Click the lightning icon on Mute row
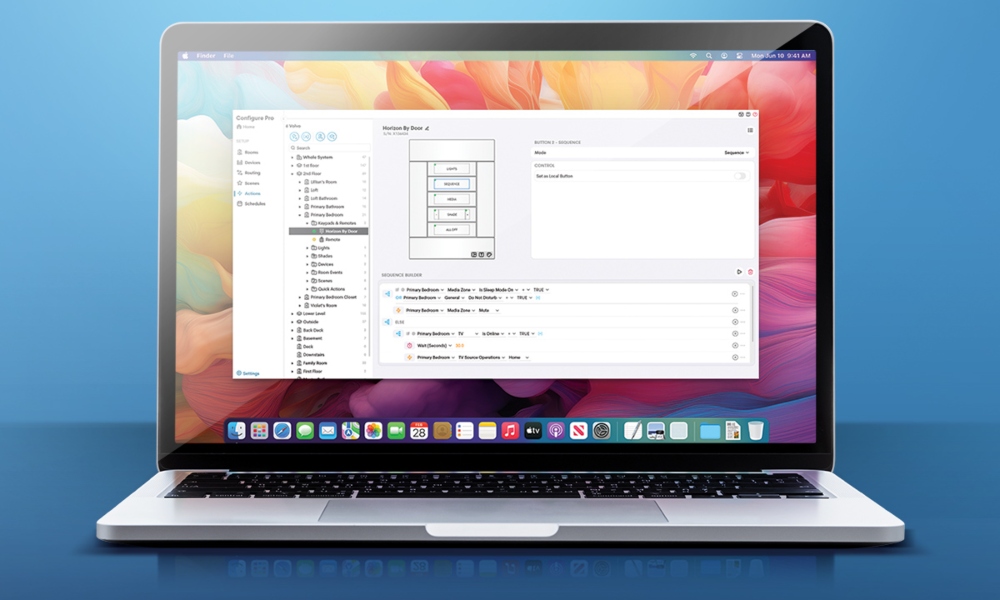 [399, 311]
